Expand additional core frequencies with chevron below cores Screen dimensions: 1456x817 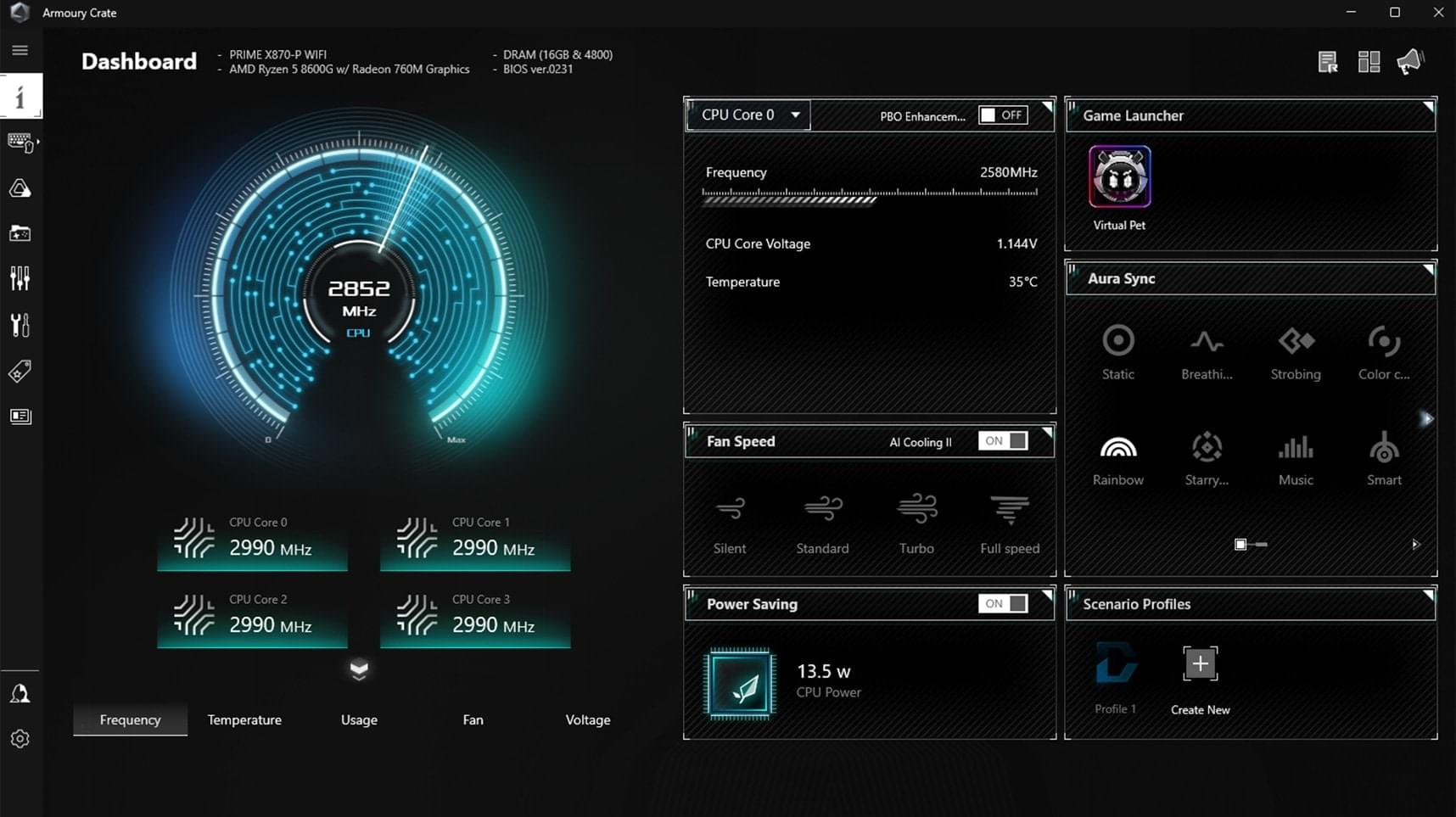(x=359, y=669)
